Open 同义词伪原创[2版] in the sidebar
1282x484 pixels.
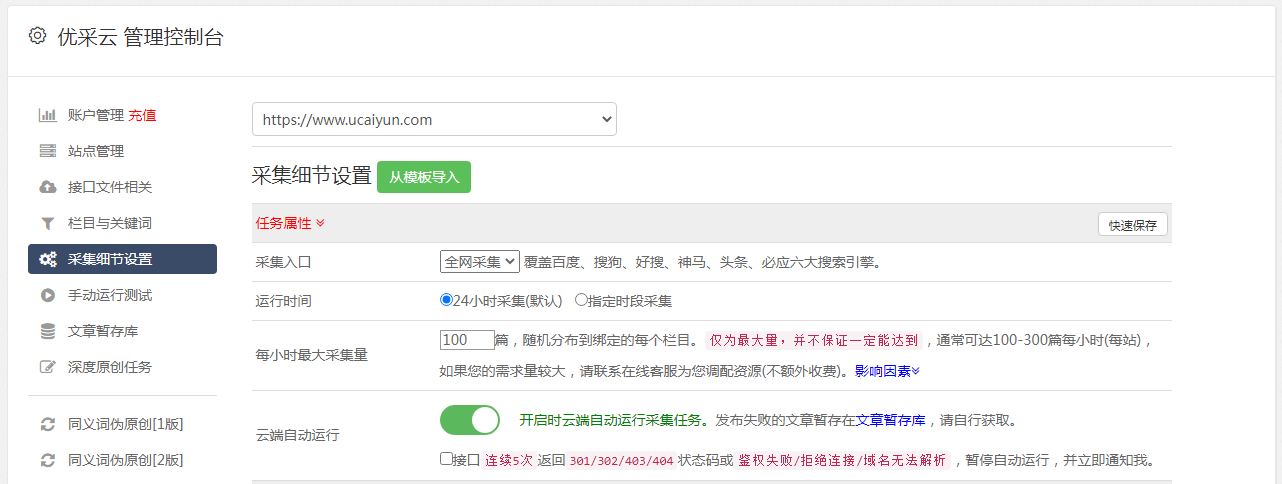coord(125,460)
